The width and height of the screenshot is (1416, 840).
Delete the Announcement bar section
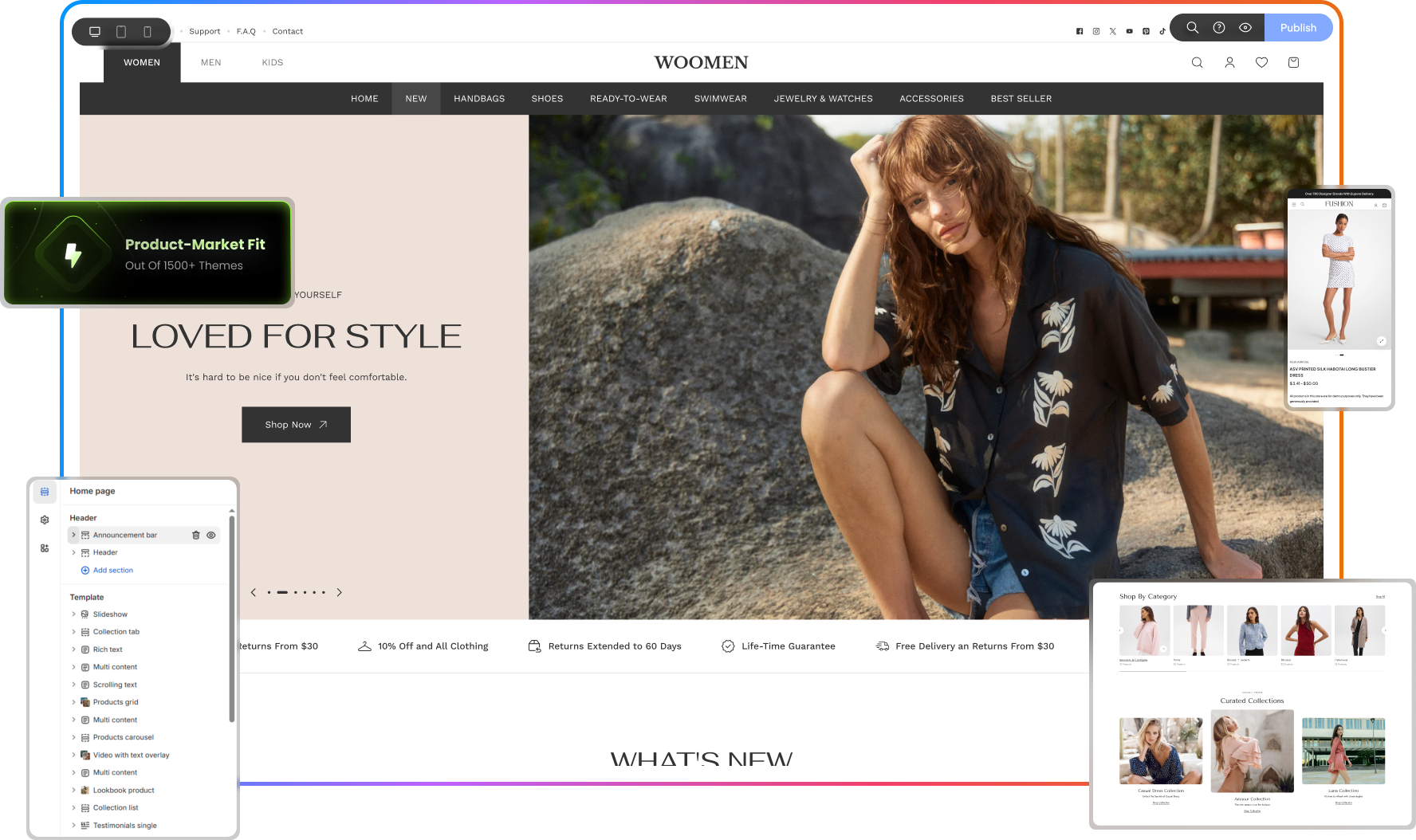[196, 536]
